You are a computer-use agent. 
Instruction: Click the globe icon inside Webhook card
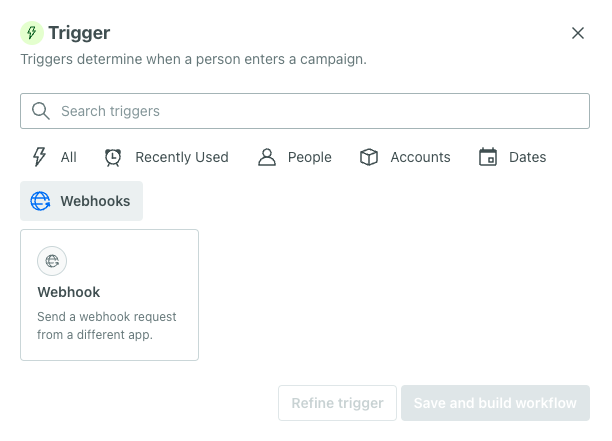[x=52, y=261]
